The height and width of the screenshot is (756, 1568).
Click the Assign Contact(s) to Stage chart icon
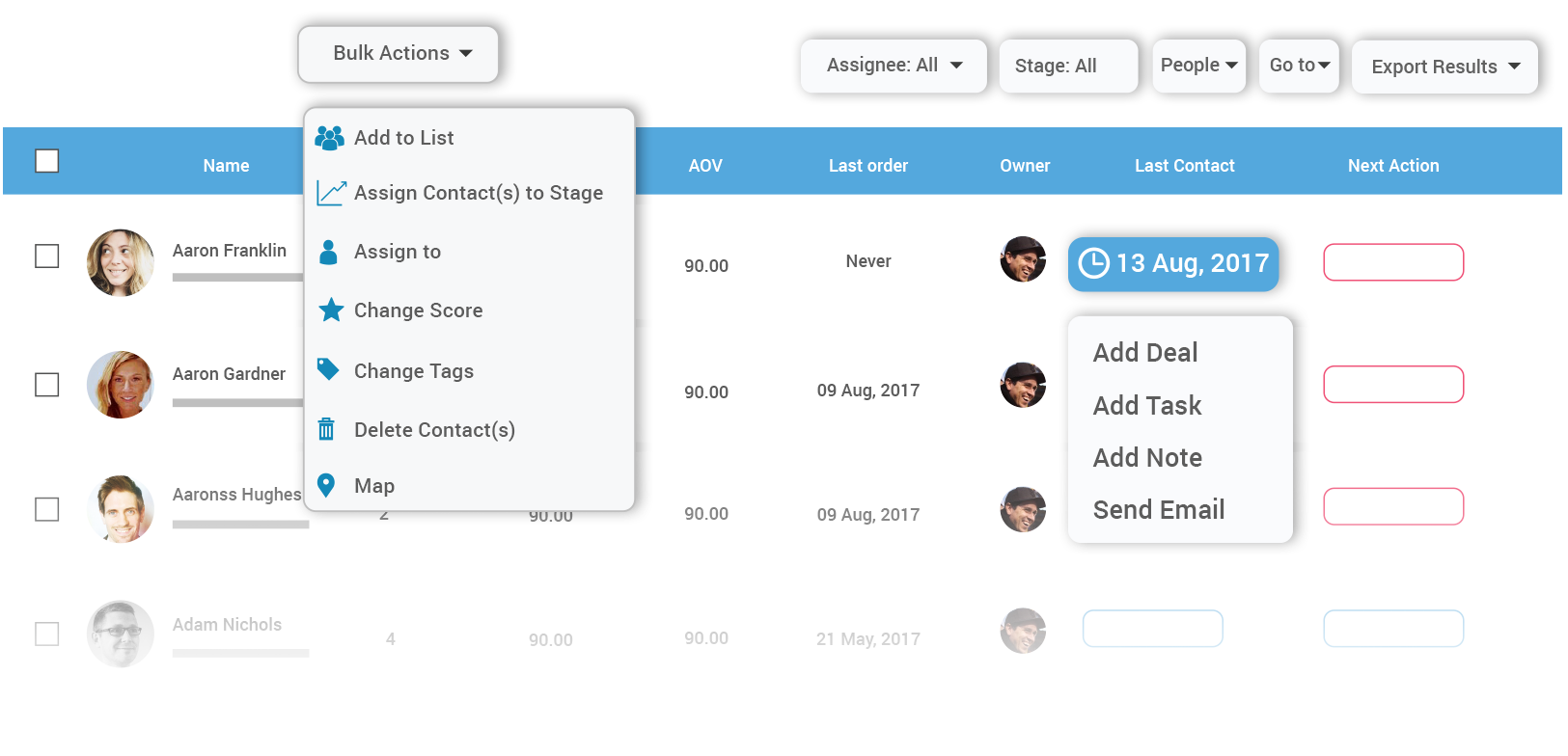tap(331, 193)
